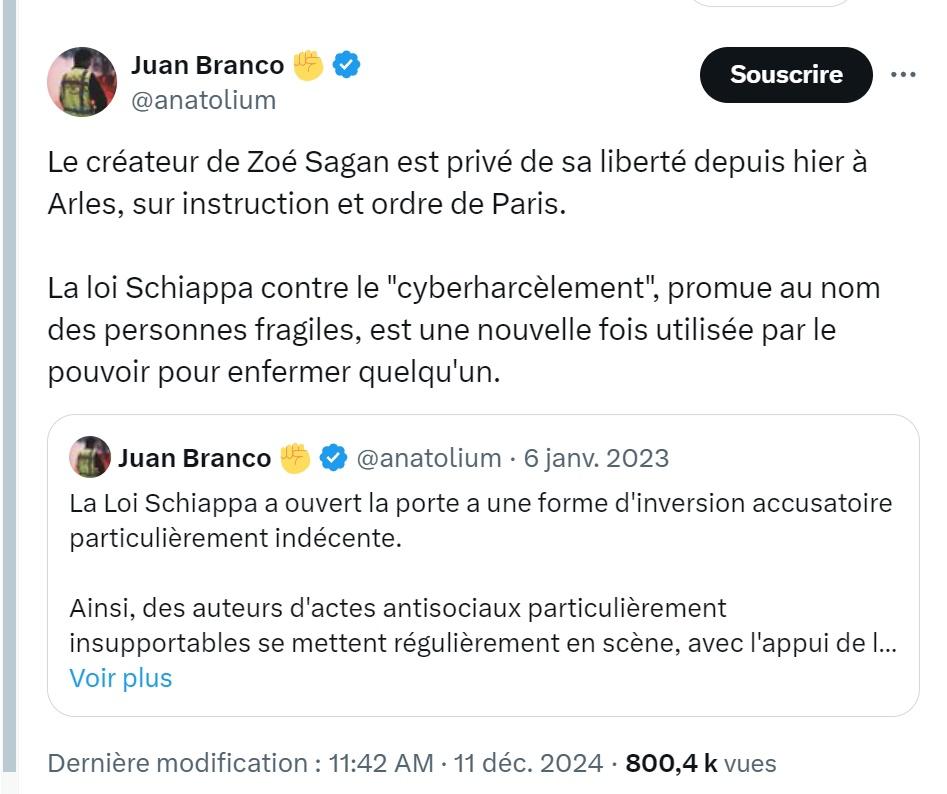Click the Souscrire button
Image resolution: width=947 pixels, height=794 pixels.
coord(786,75)
